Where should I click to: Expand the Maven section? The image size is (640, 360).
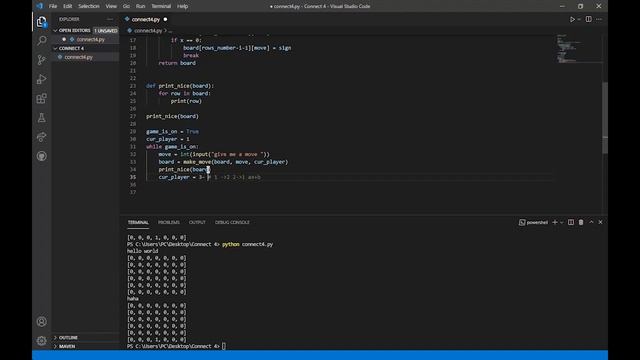click(56, 346)
